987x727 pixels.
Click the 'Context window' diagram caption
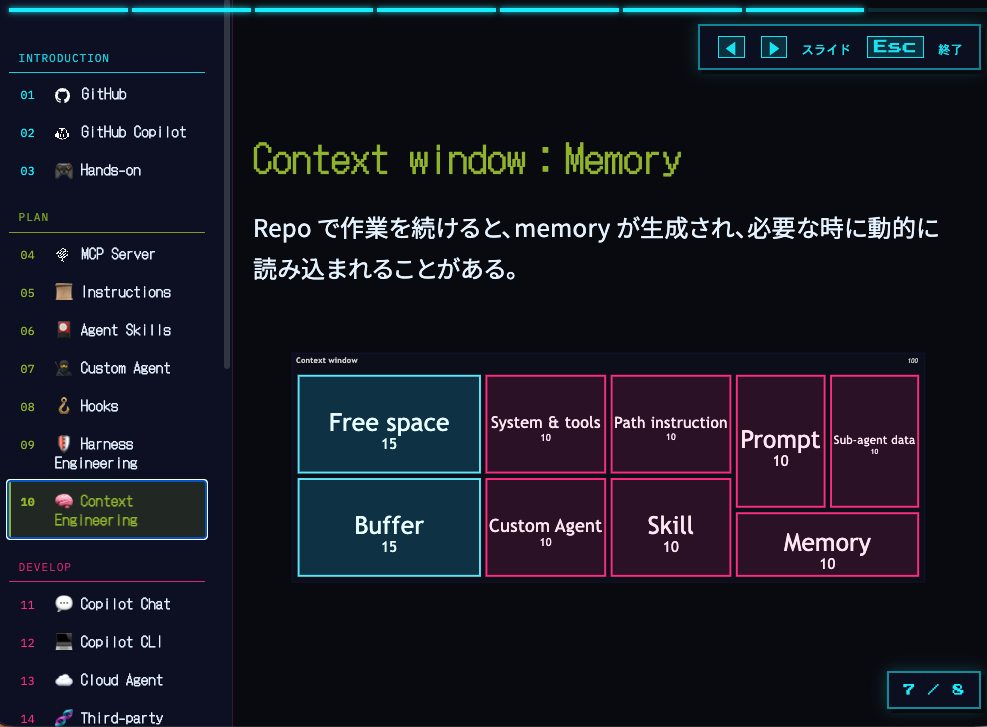(327, 361)
